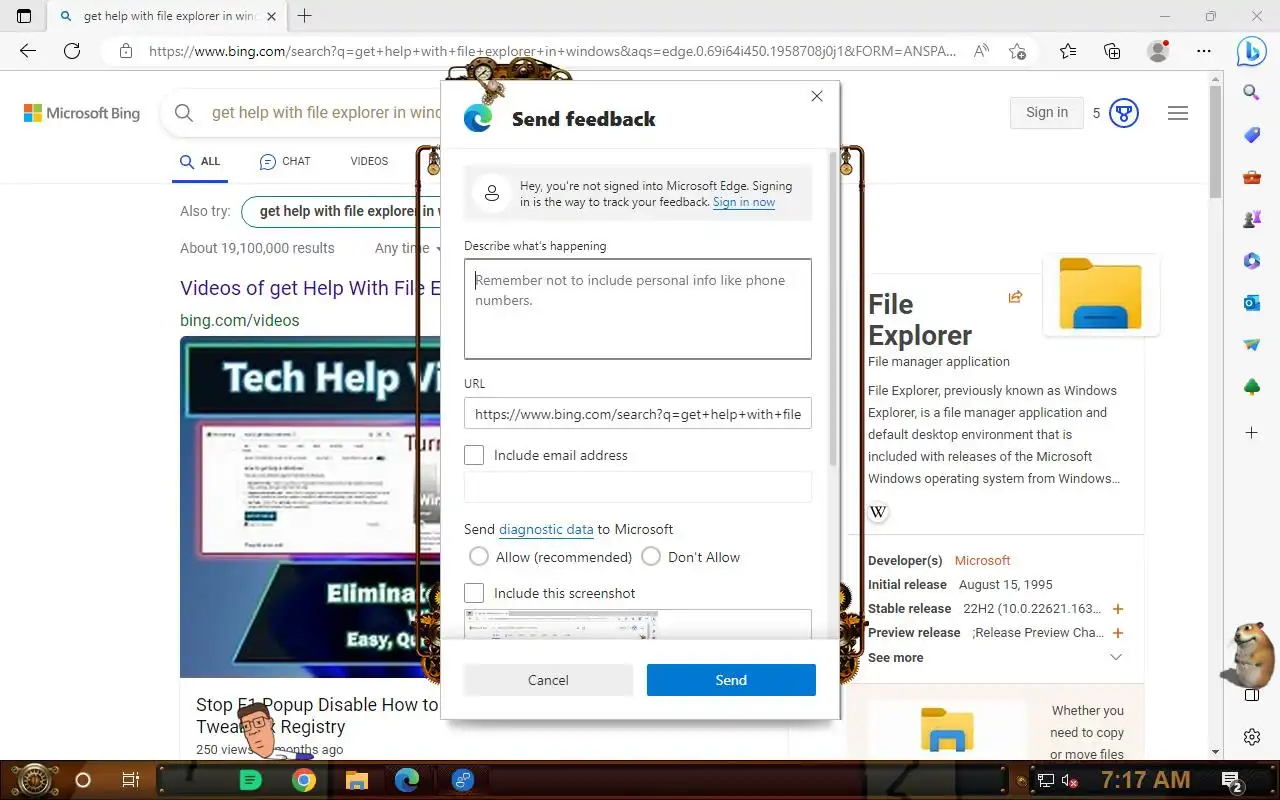This screenshot has width=1280, height=800.
Task: Open sidebar settings gear icon
Action: pyautogui.click(x=1251, y=737)
